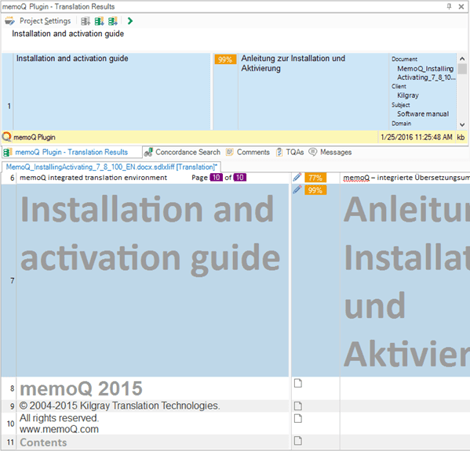Click the grey segment list toolbar icon
This screenshot has height=451, width=470.
[85, 21]
